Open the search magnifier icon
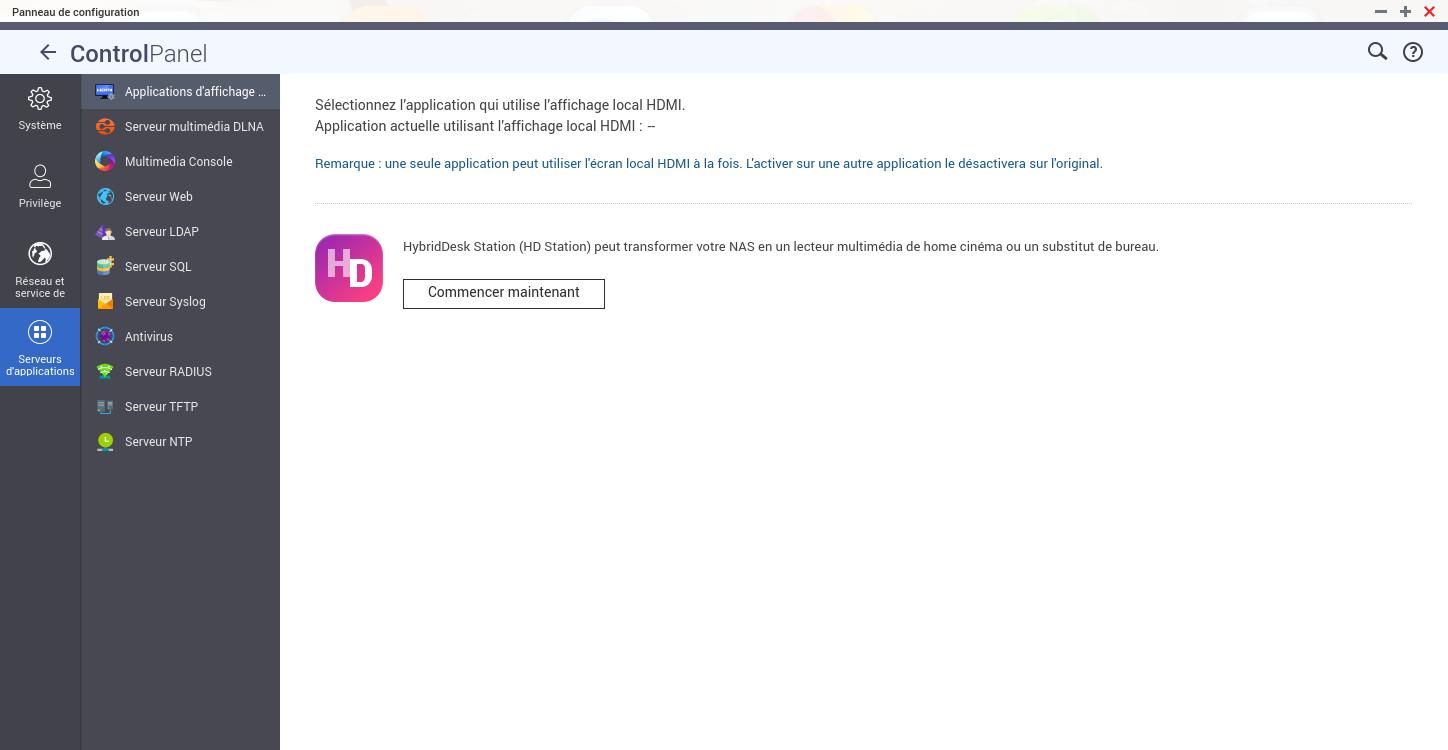 [1377, 52]
